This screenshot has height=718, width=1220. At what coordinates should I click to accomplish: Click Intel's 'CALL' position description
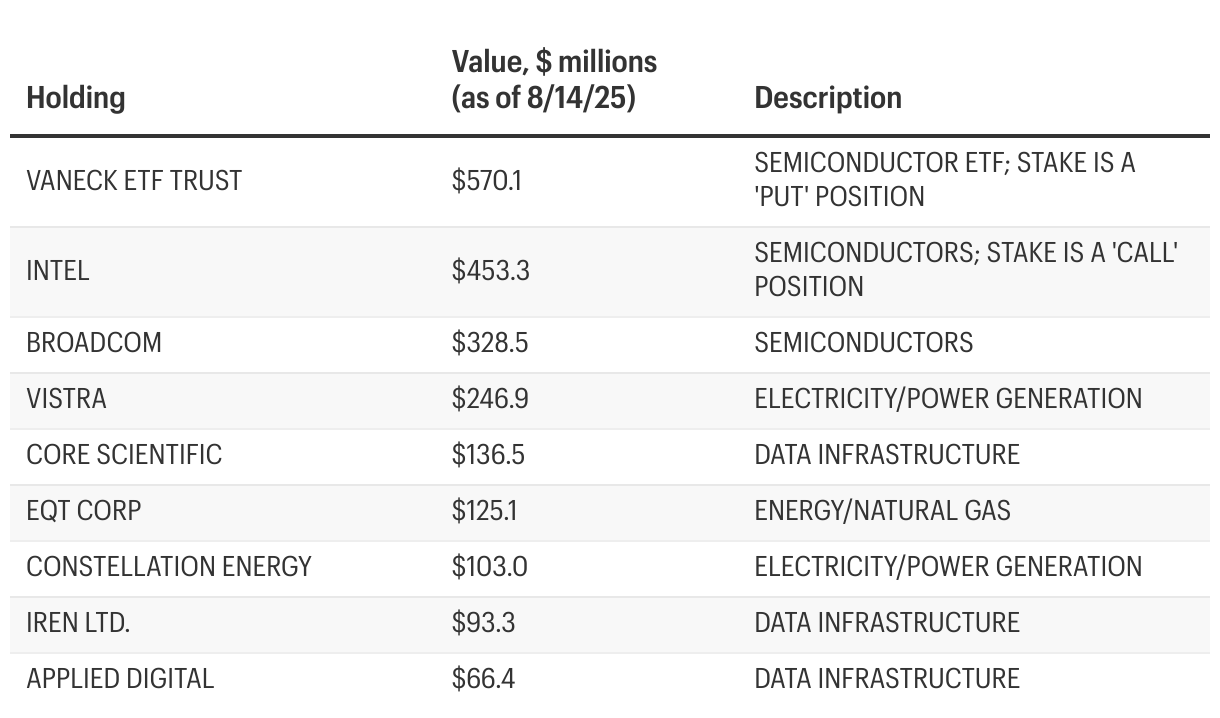[965, 270]
